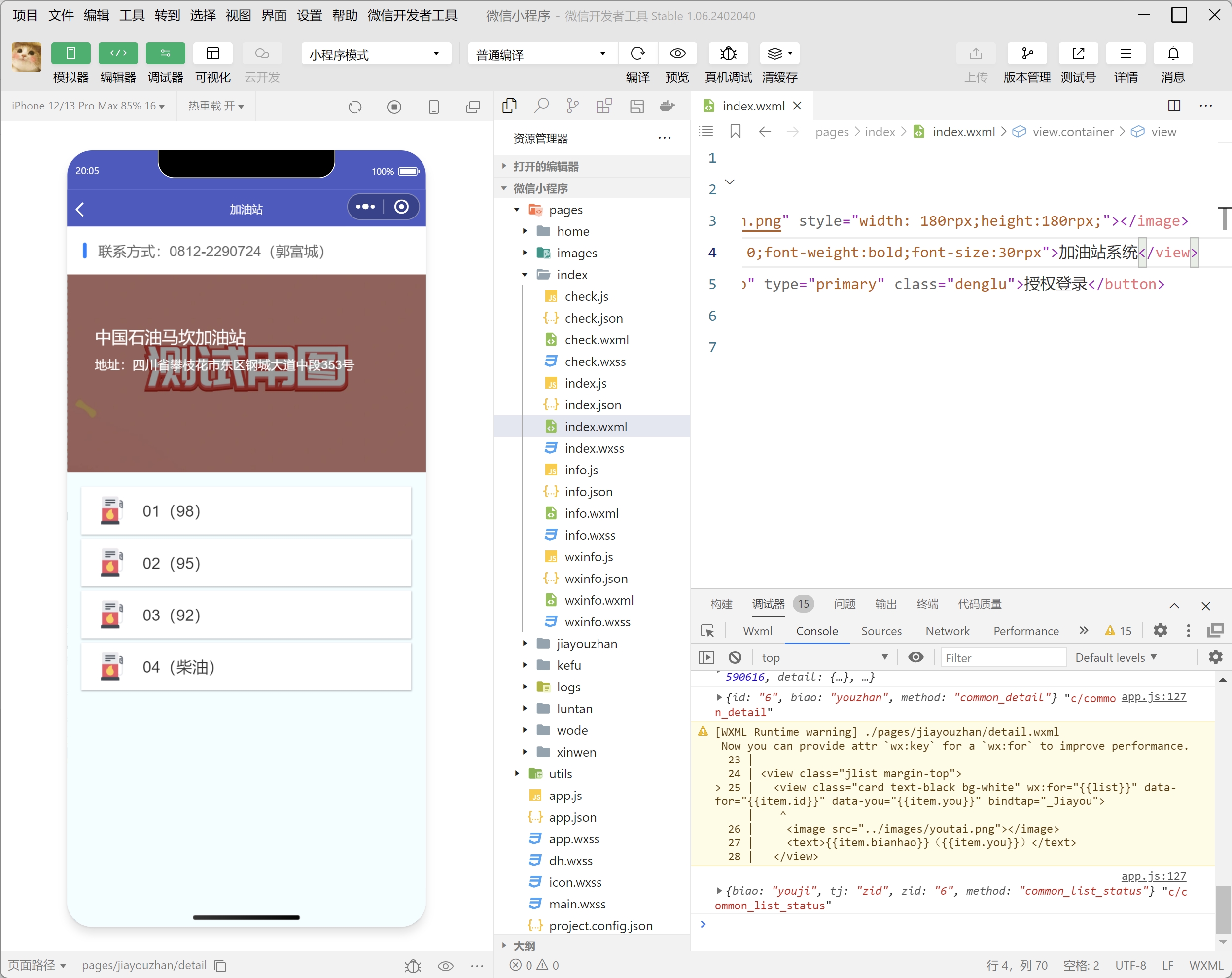The height and width of the screenshot is (978, 1232).
Task: Switch to the Sources devtools tab
Action: 881,631
